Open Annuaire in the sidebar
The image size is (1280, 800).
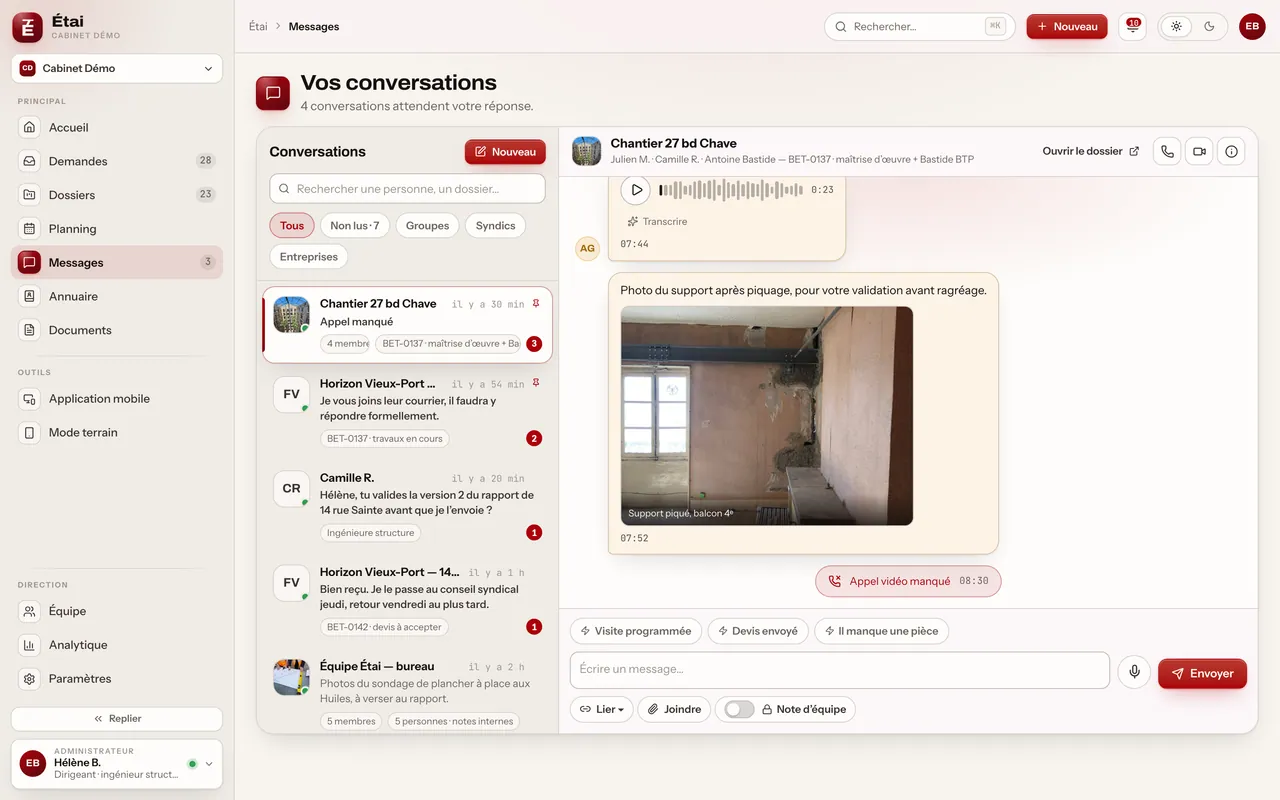click(117, 296)
